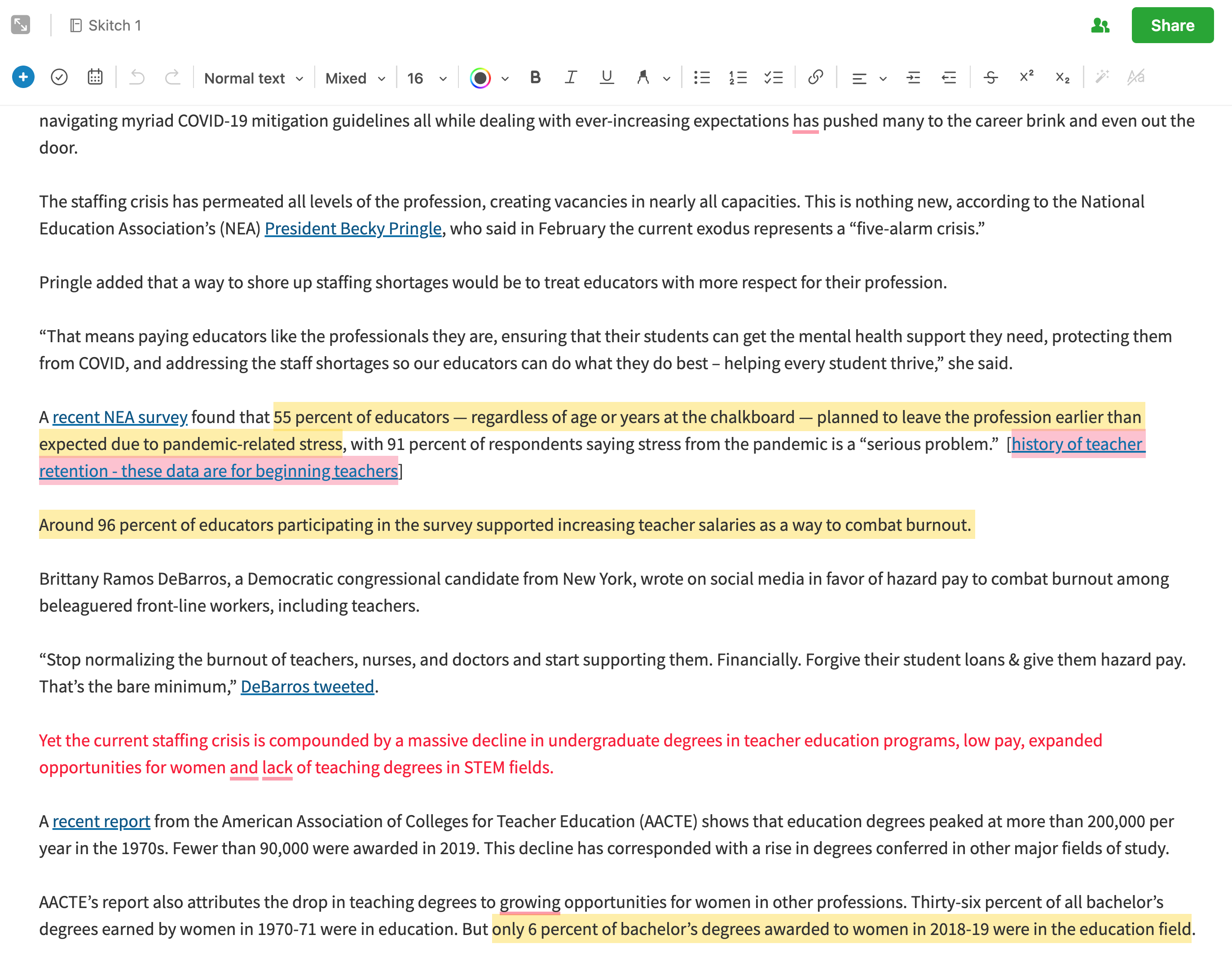This screenshot has height=979, width=1232.
Task: Toggle superscript formatting
Action: coord(1026,76)
